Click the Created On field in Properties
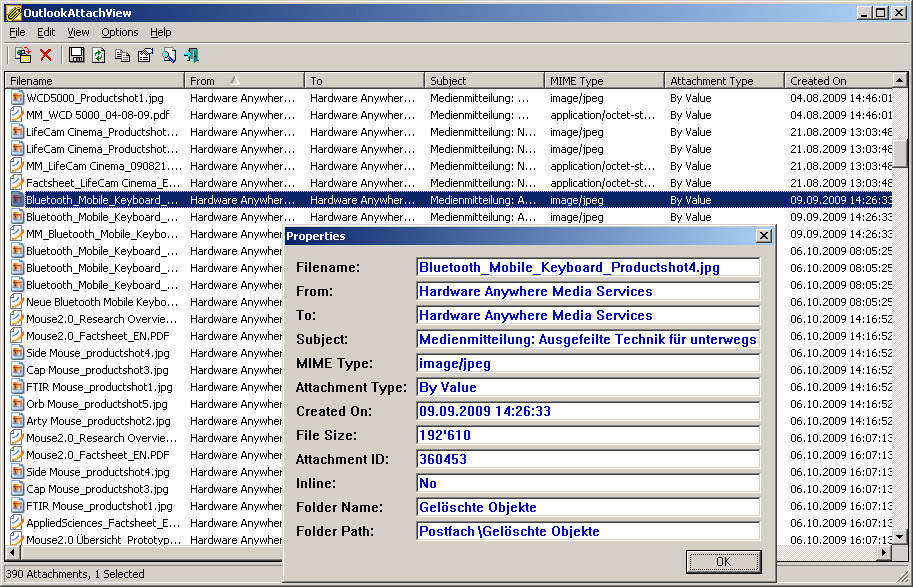 click(x=588, y=411)
